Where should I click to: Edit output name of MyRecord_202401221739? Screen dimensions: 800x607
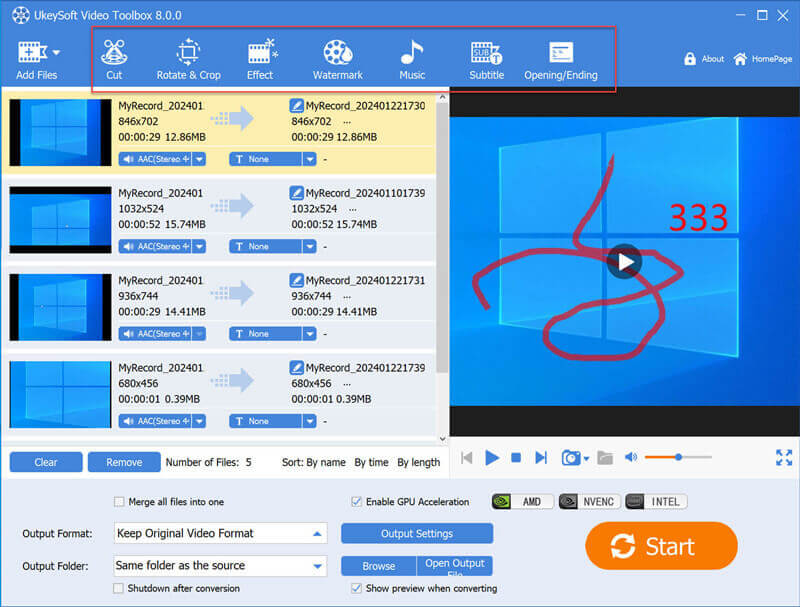click(x=296, y=367)
